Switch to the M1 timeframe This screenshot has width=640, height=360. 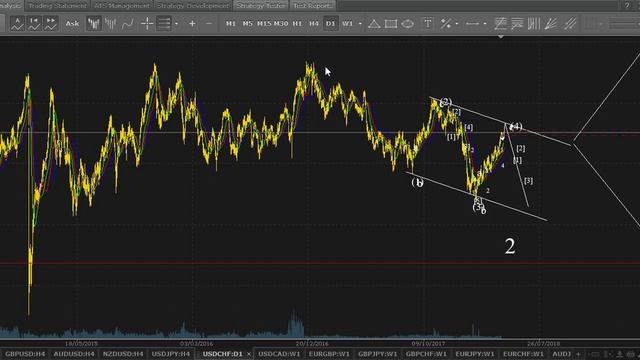[x=231, y=24]
